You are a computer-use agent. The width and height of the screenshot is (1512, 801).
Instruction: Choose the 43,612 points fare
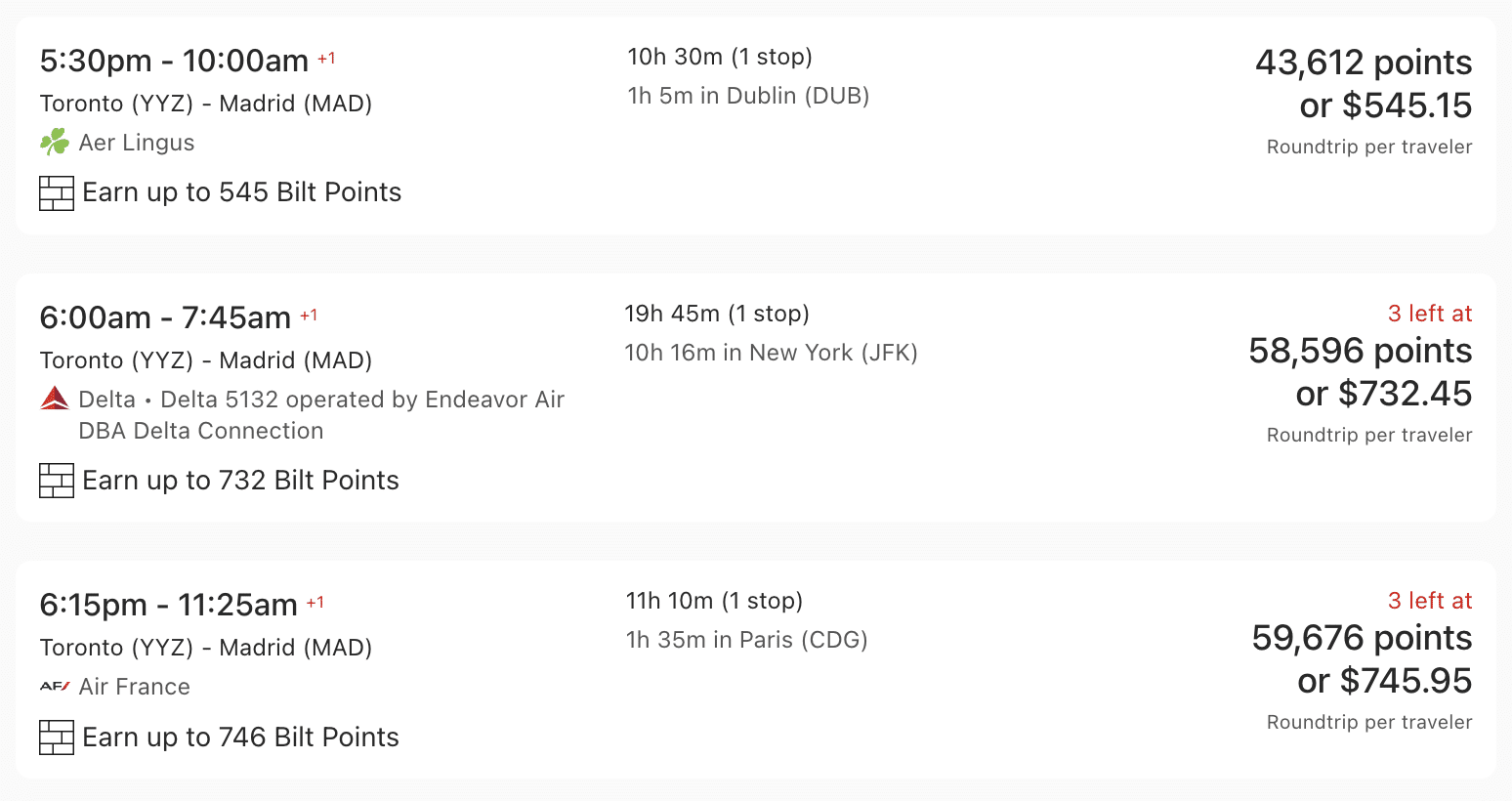coord(1364,63)
